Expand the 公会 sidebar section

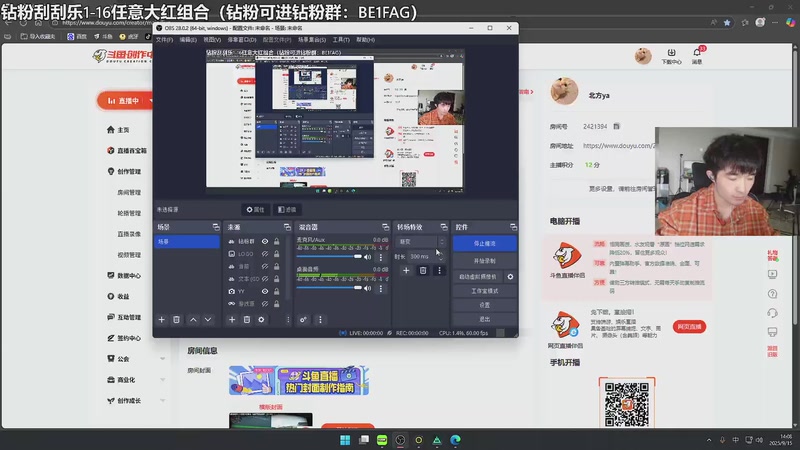click(x=163, y=359)
